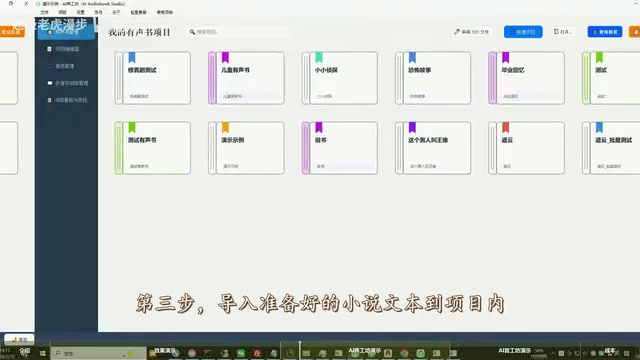Click the blue 新建项目 button
The image size is (640, 360).
click(523, 32)
